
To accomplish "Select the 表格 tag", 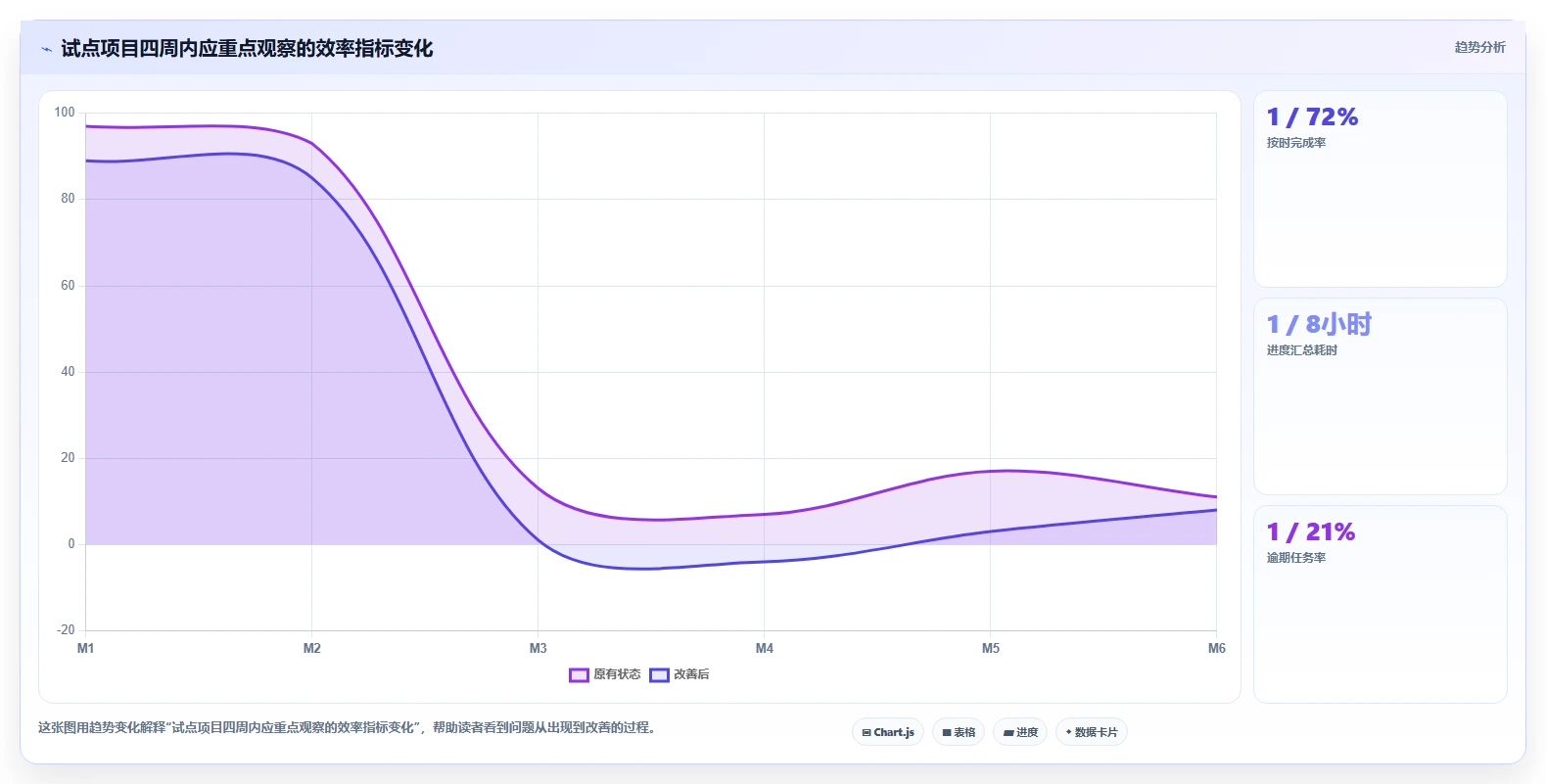I will tap(959, 732).
